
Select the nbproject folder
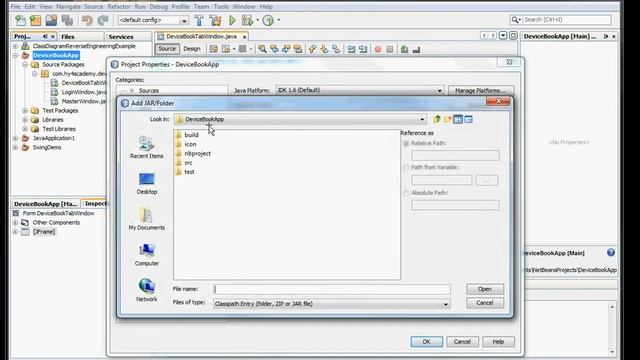193,153
